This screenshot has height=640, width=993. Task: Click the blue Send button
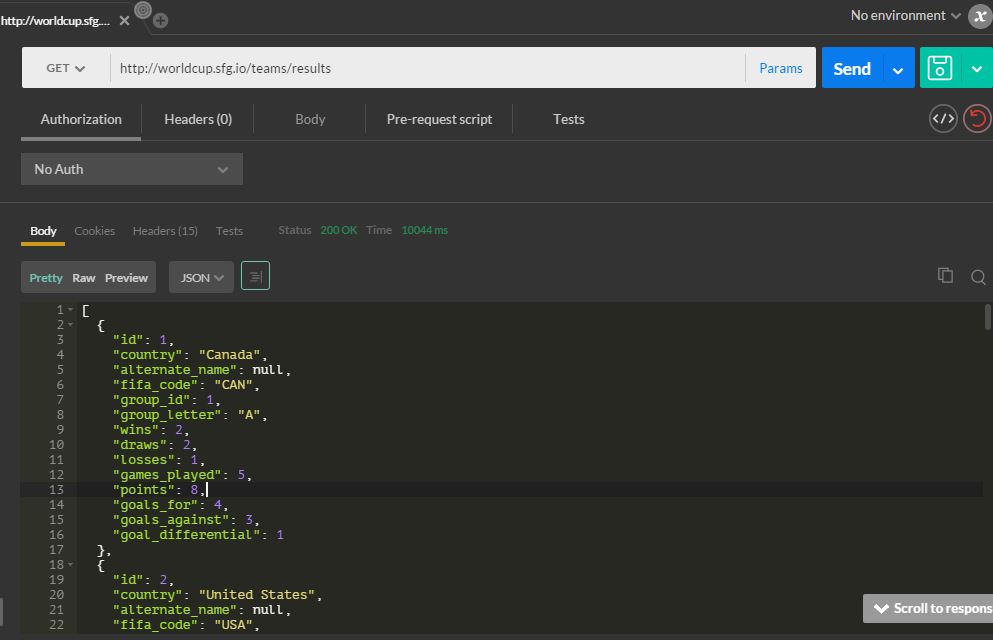point(851,68)
